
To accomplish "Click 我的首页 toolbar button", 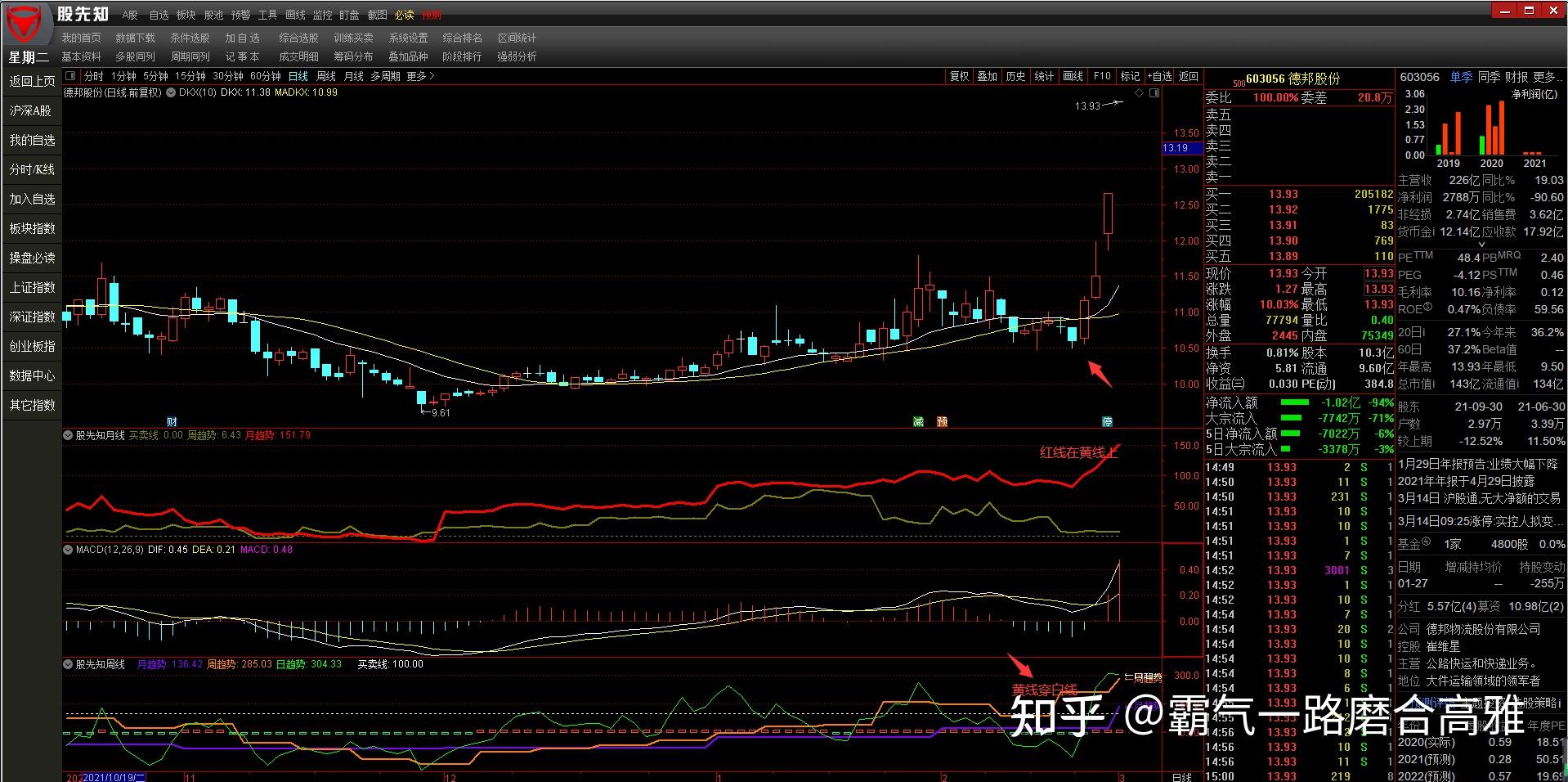I will click(81, 38).
